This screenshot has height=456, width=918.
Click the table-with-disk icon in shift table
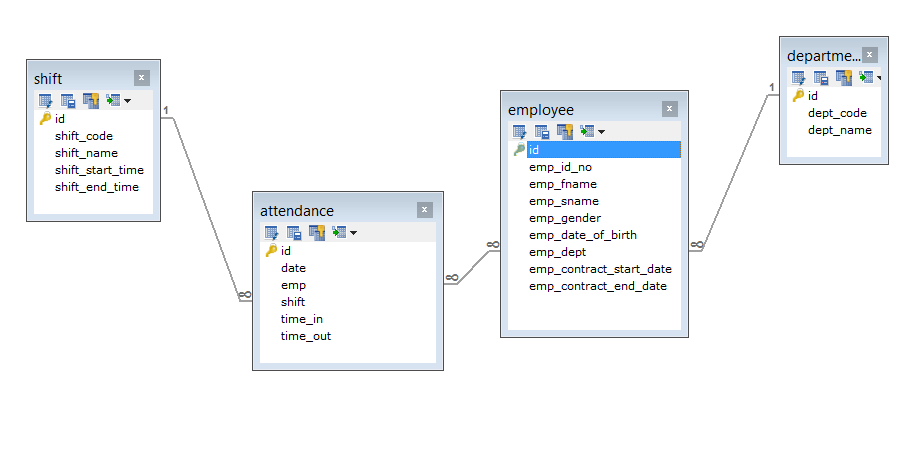[x=68, y=100]
